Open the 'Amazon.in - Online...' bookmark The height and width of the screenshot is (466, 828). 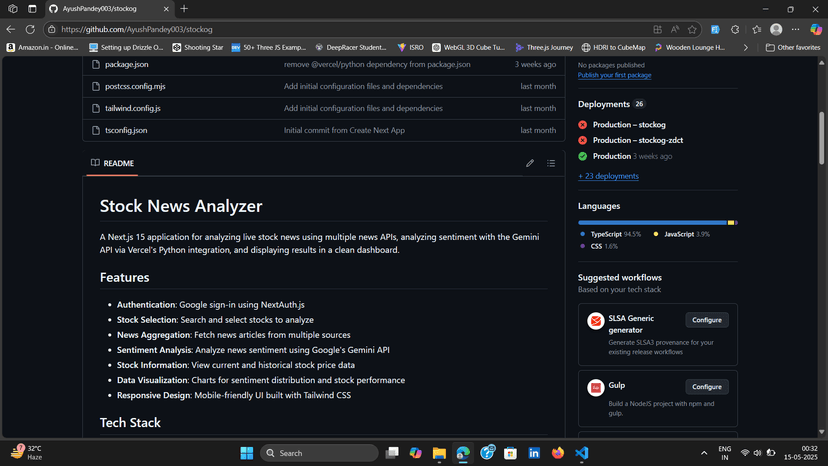42,48
